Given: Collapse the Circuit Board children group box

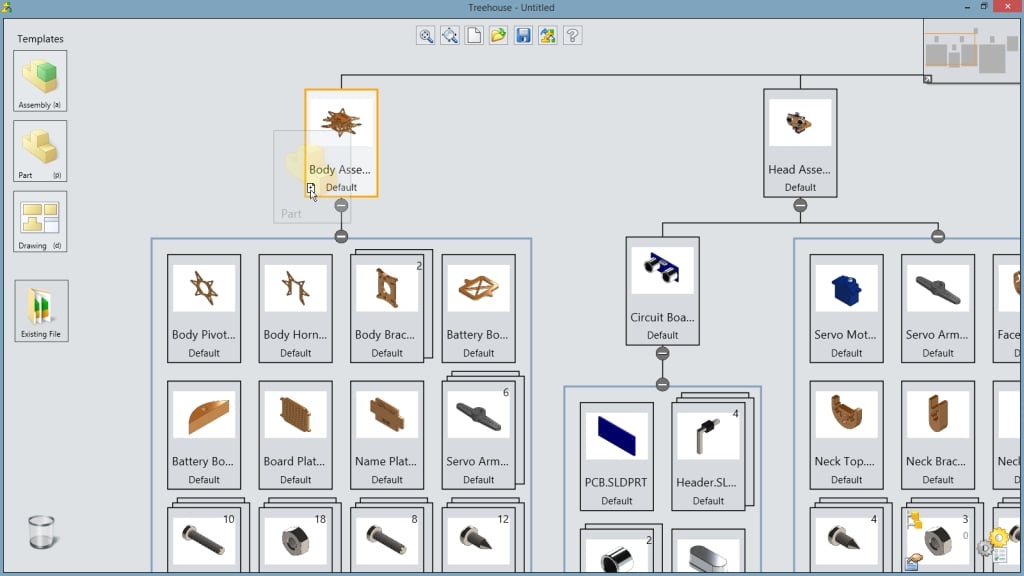Looking at the screenshot, I should (x=662, y=384).
